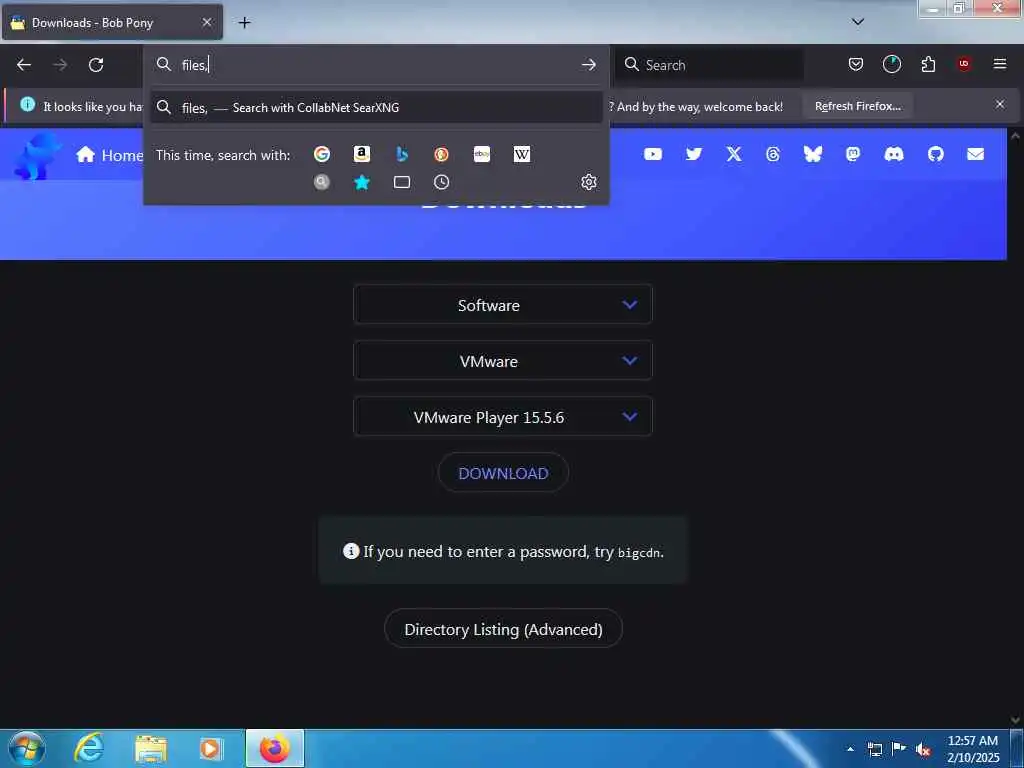1024x768 pixels.
Task: Click the Refresh Firefox... button
Action: (857, 106)
